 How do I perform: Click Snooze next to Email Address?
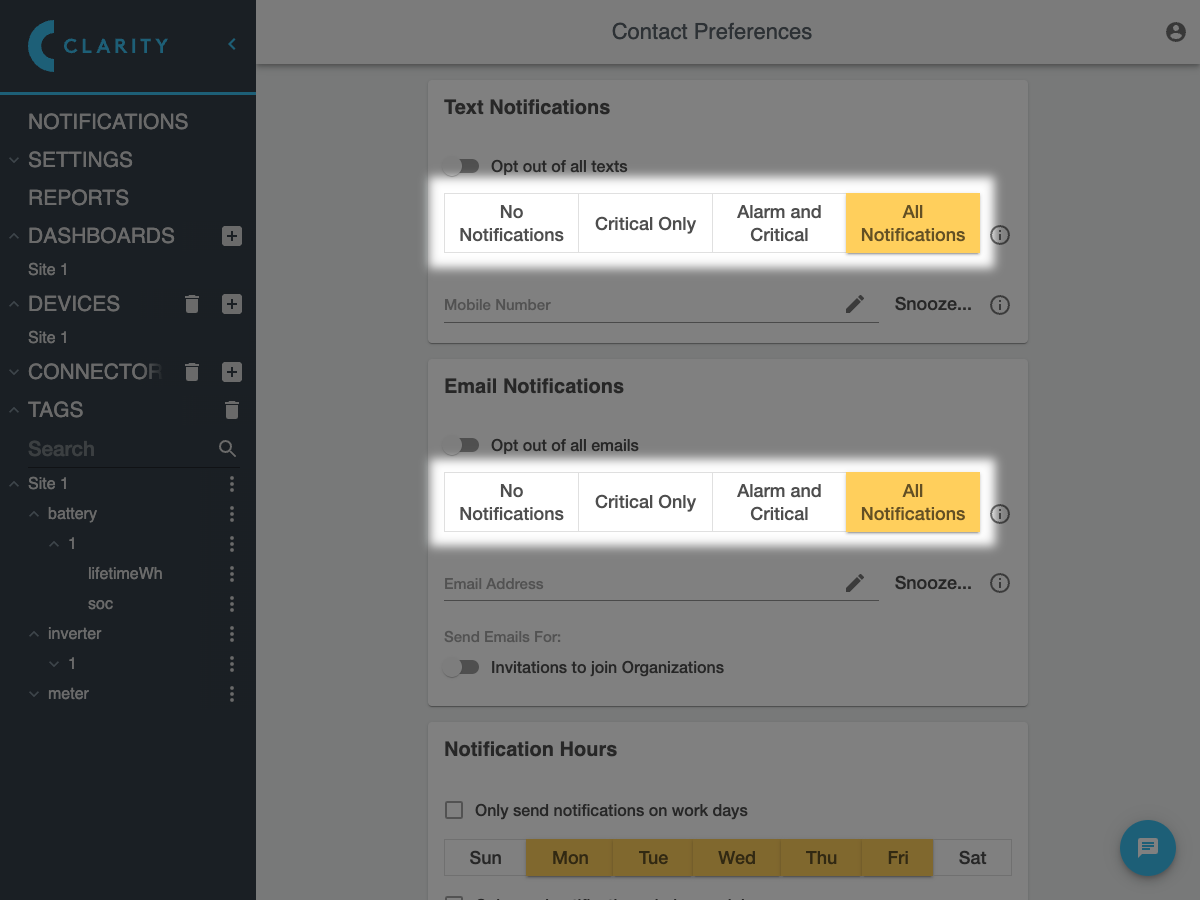click(932, 583)
